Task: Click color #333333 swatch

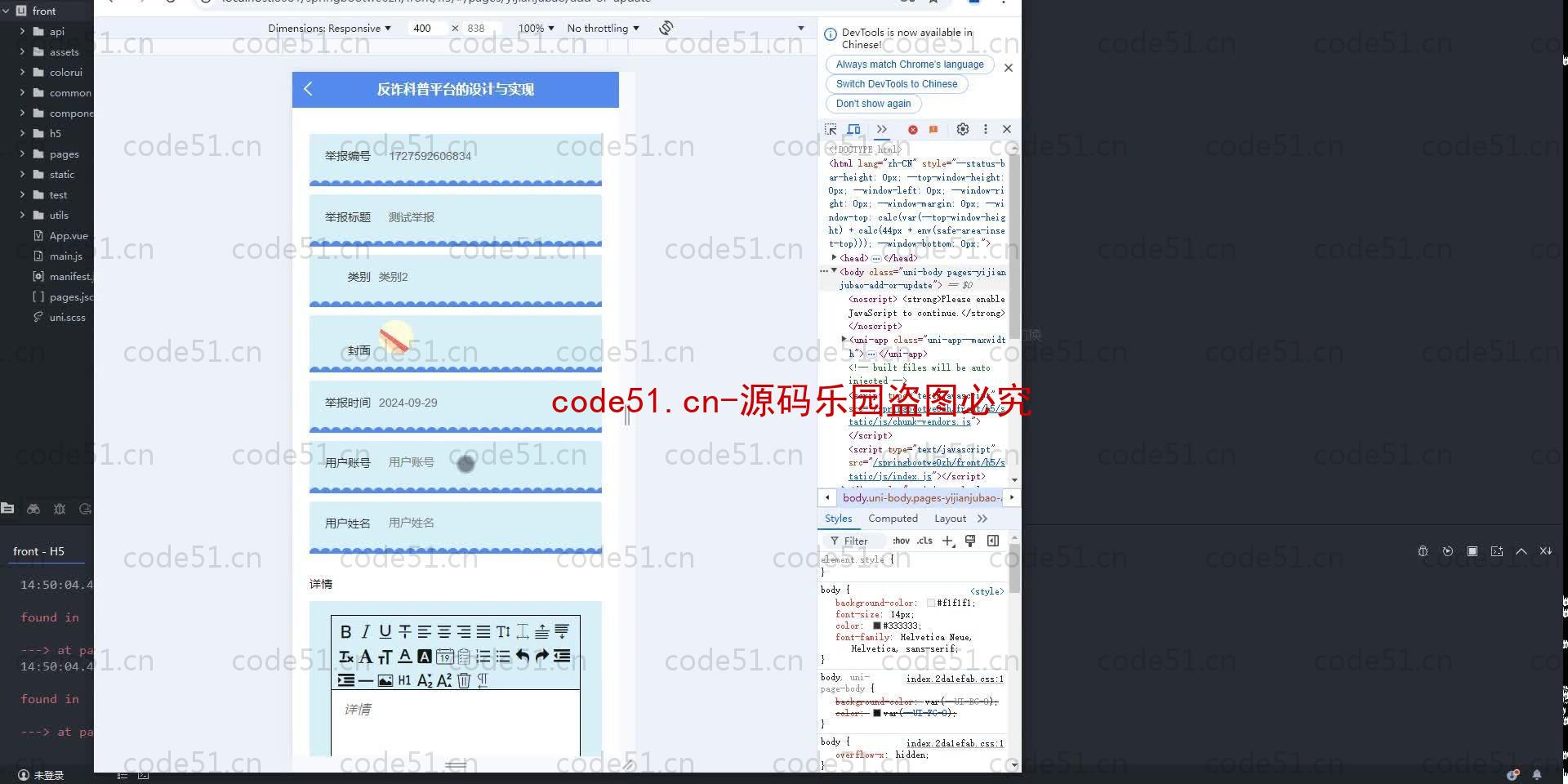Action: [877, 626]
